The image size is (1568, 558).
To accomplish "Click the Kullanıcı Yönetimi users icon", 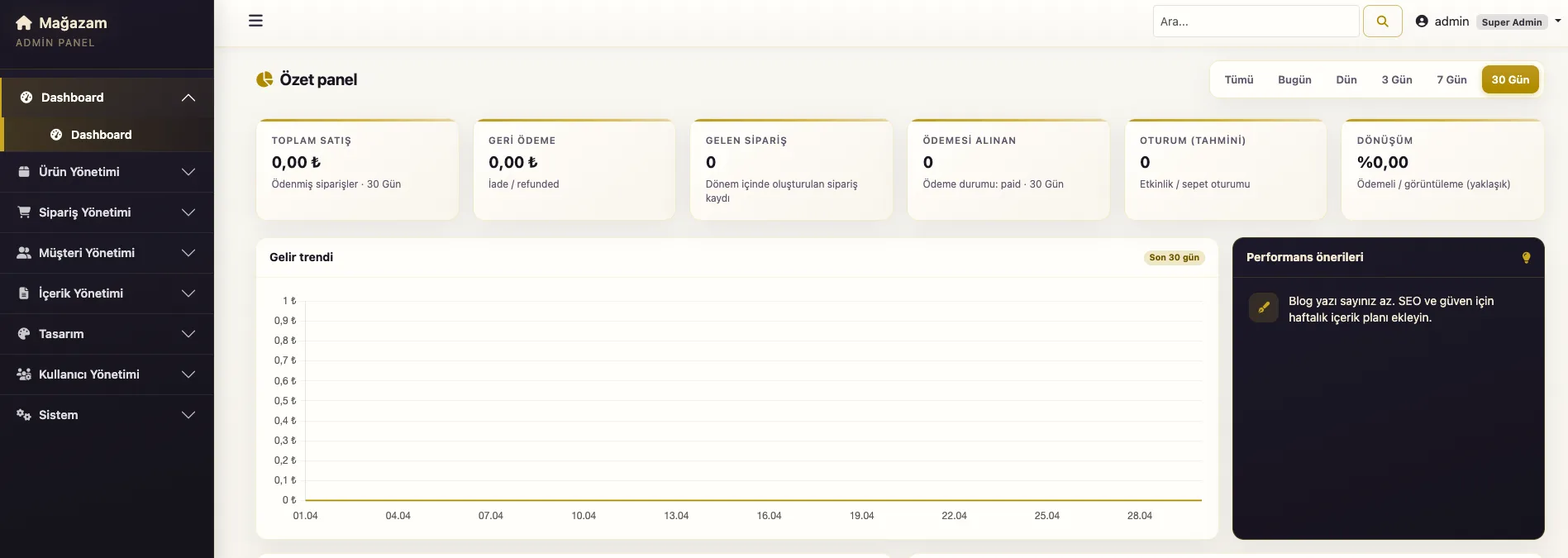I will tap(24, 374).
